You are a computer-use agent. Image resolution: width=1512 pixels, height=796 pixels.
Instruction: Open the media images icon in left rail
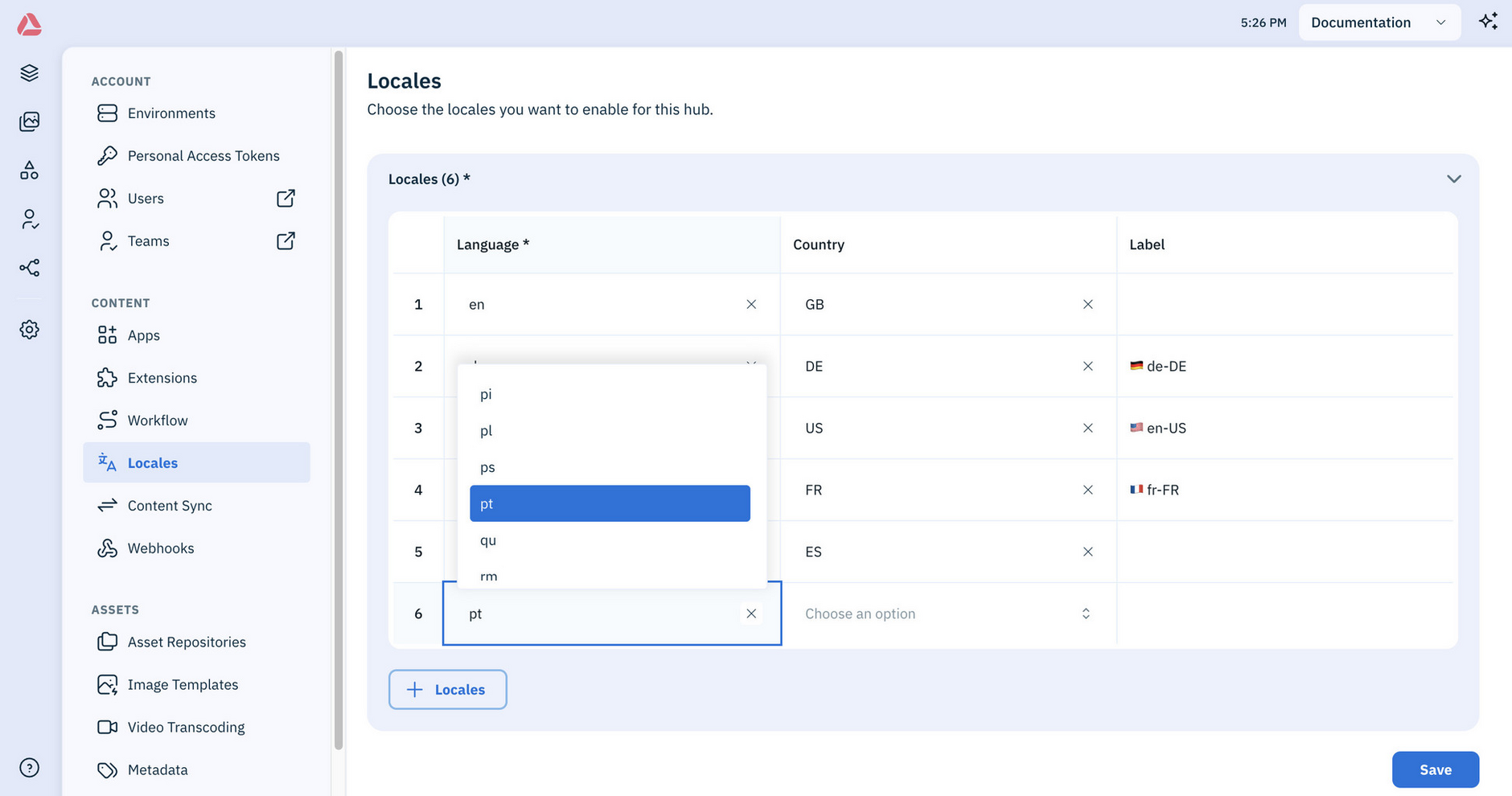point(30,121)
